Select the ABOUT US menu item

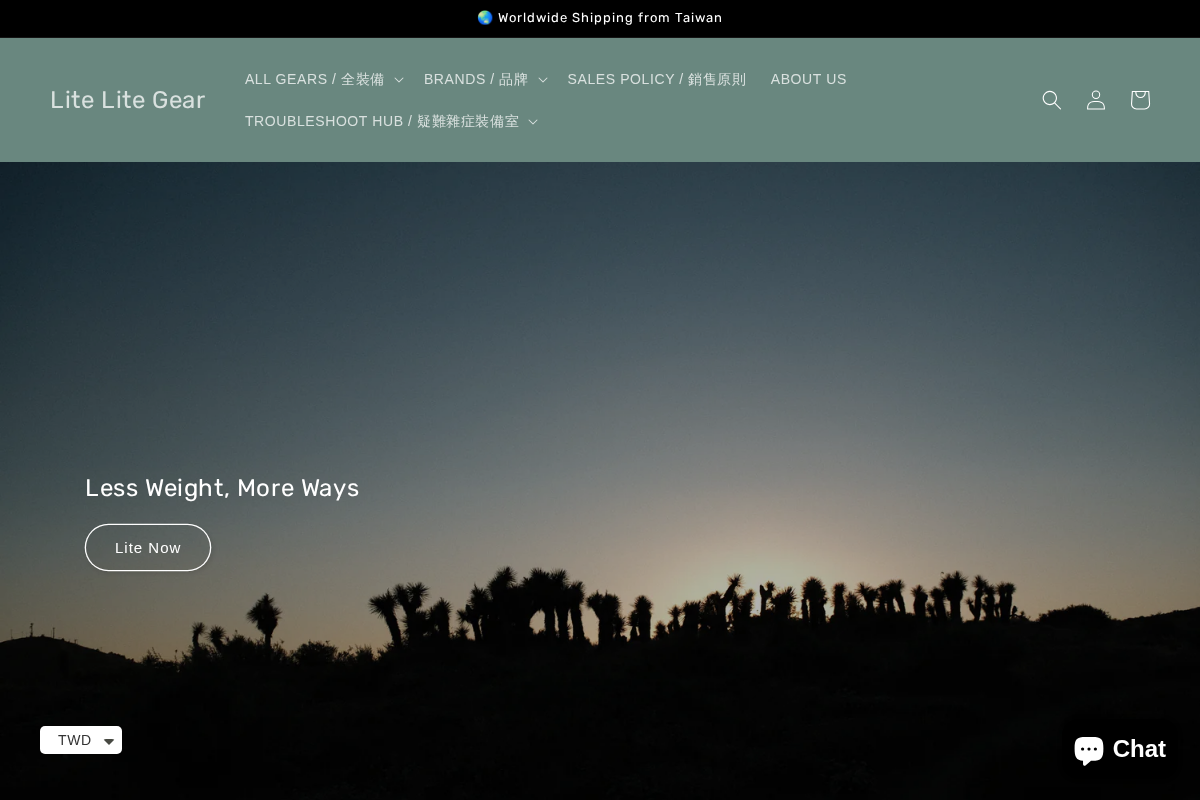[x=808, y=79]
